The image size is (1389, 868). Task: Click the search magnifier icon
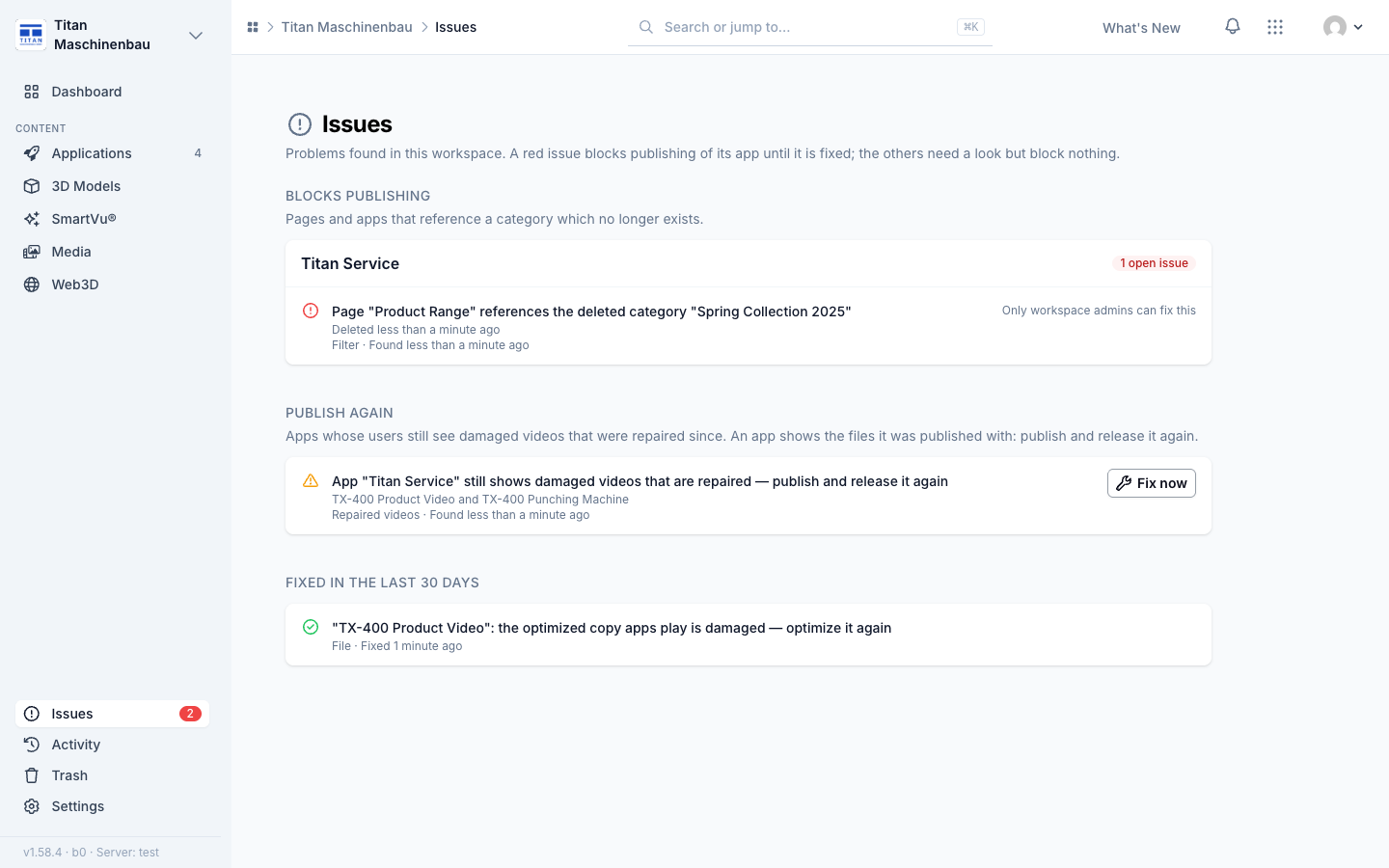click(x=646, y=27)
